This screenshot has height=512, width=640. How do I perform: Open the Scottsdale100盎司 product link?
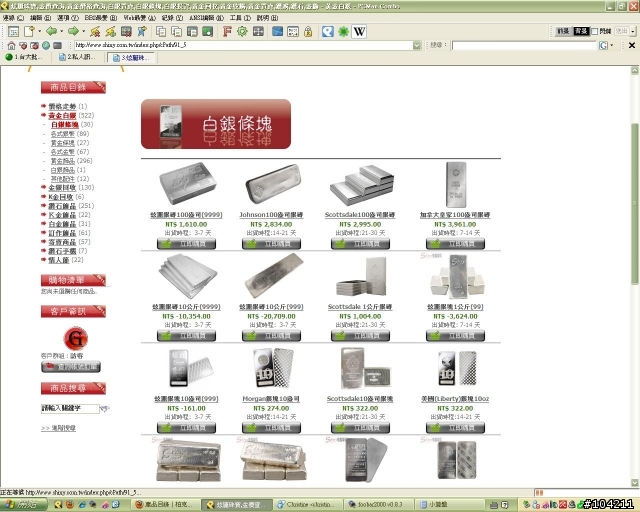click(x=360, y=215)
